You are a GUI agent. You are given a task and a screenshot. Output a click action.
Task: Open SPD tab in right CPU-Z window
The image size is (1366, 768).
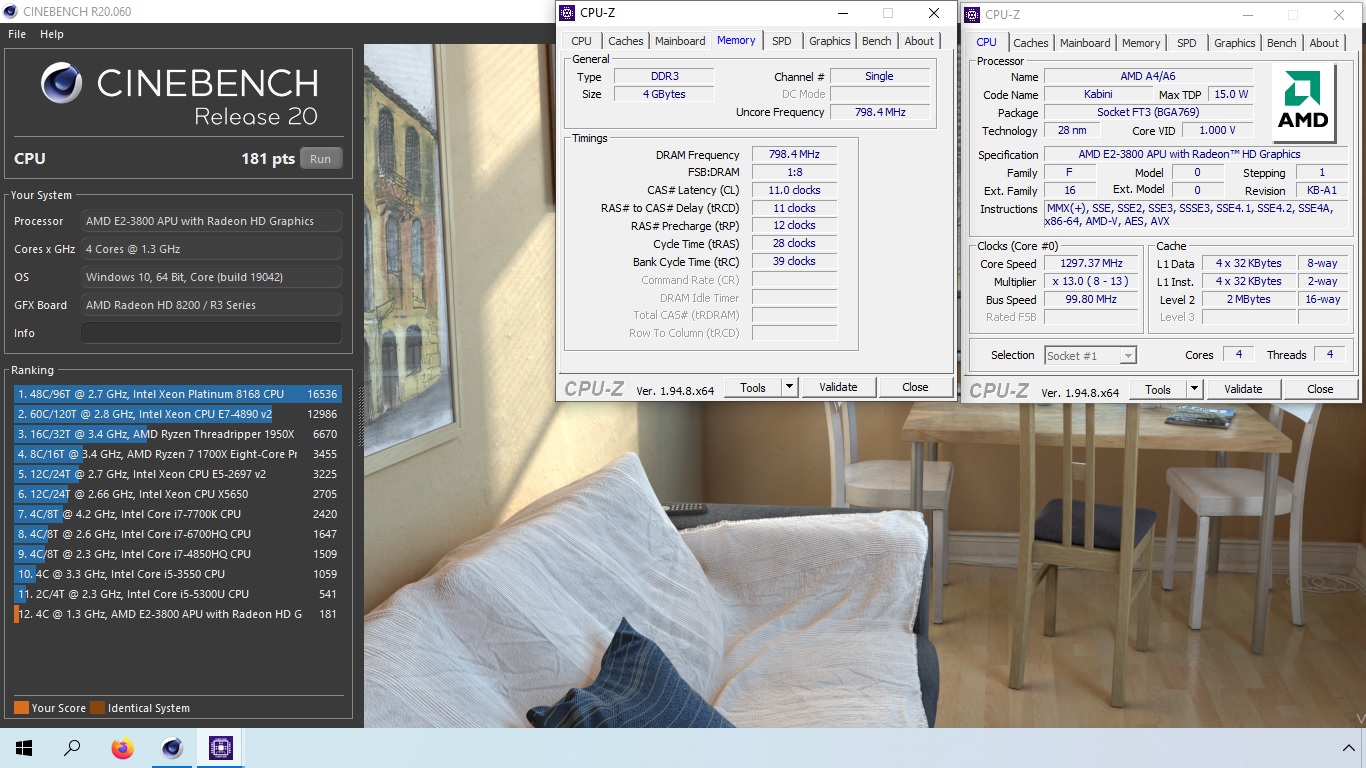(x=1187, y=43)
